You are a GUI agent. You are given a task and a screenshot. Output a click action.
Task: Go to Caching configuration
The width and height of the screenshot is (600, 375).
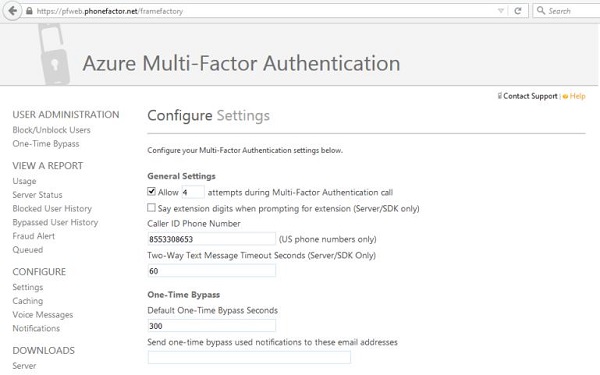(x=28, y=301)
